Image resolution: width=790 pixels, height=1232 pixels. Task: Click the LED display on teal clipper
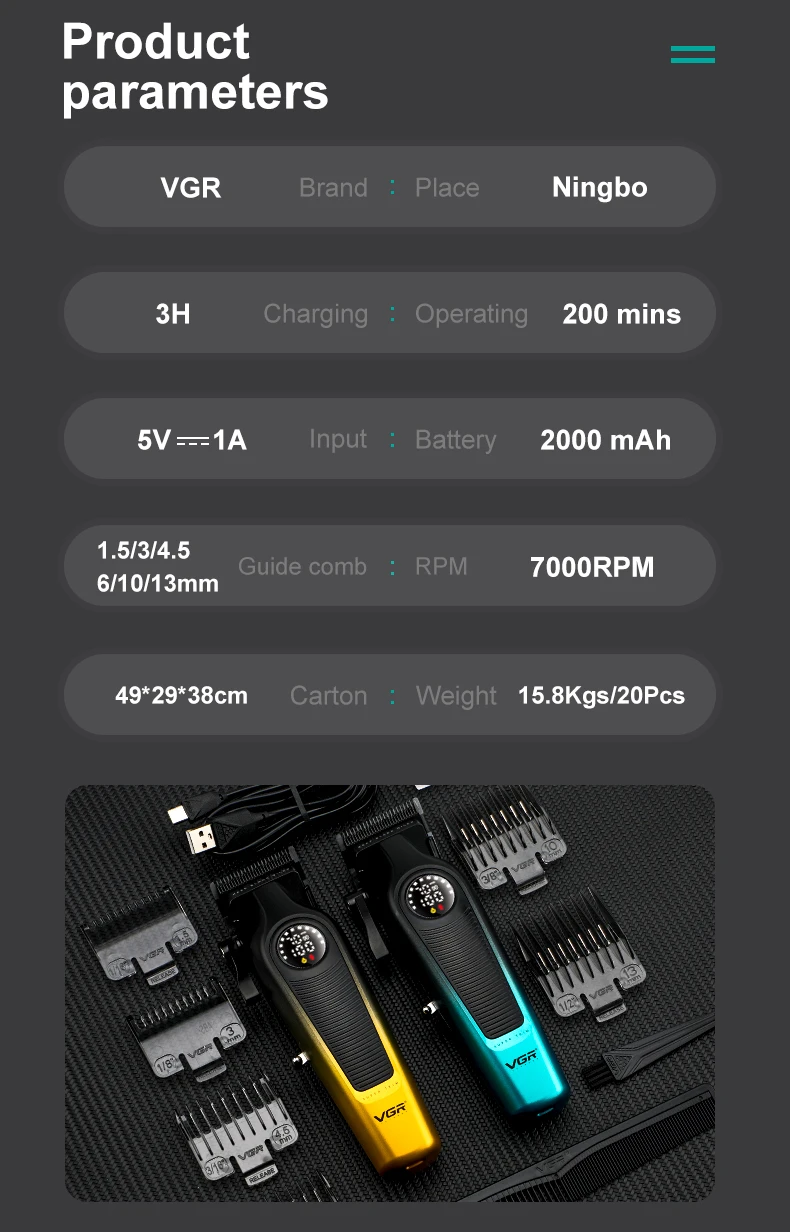point(426,895)
